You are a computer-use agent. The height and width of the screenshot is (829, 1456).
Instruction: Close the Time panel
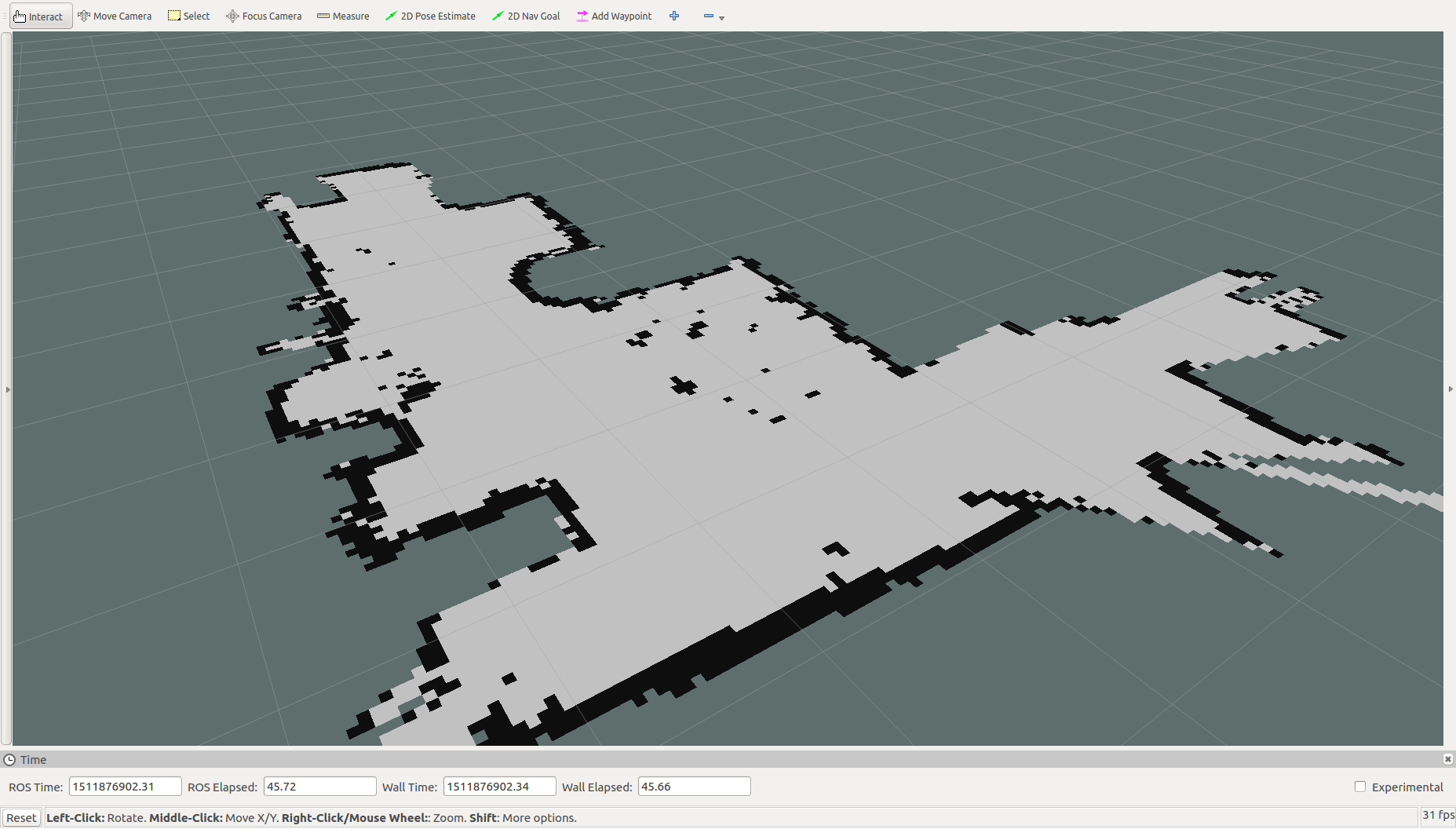pyautogui.click(x=1448, y=759)
